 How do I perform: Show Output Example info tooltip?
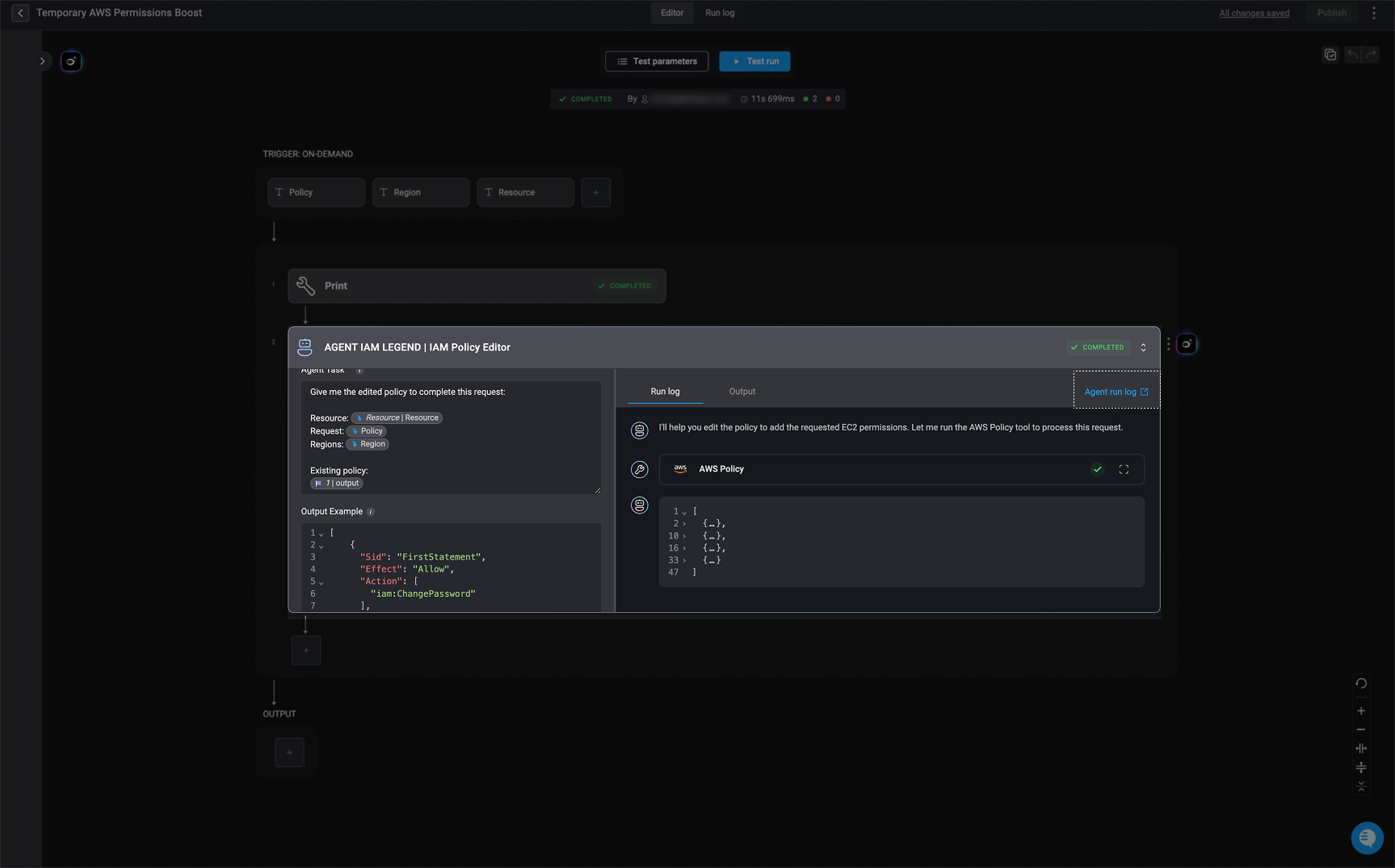[x=371, y=512]
